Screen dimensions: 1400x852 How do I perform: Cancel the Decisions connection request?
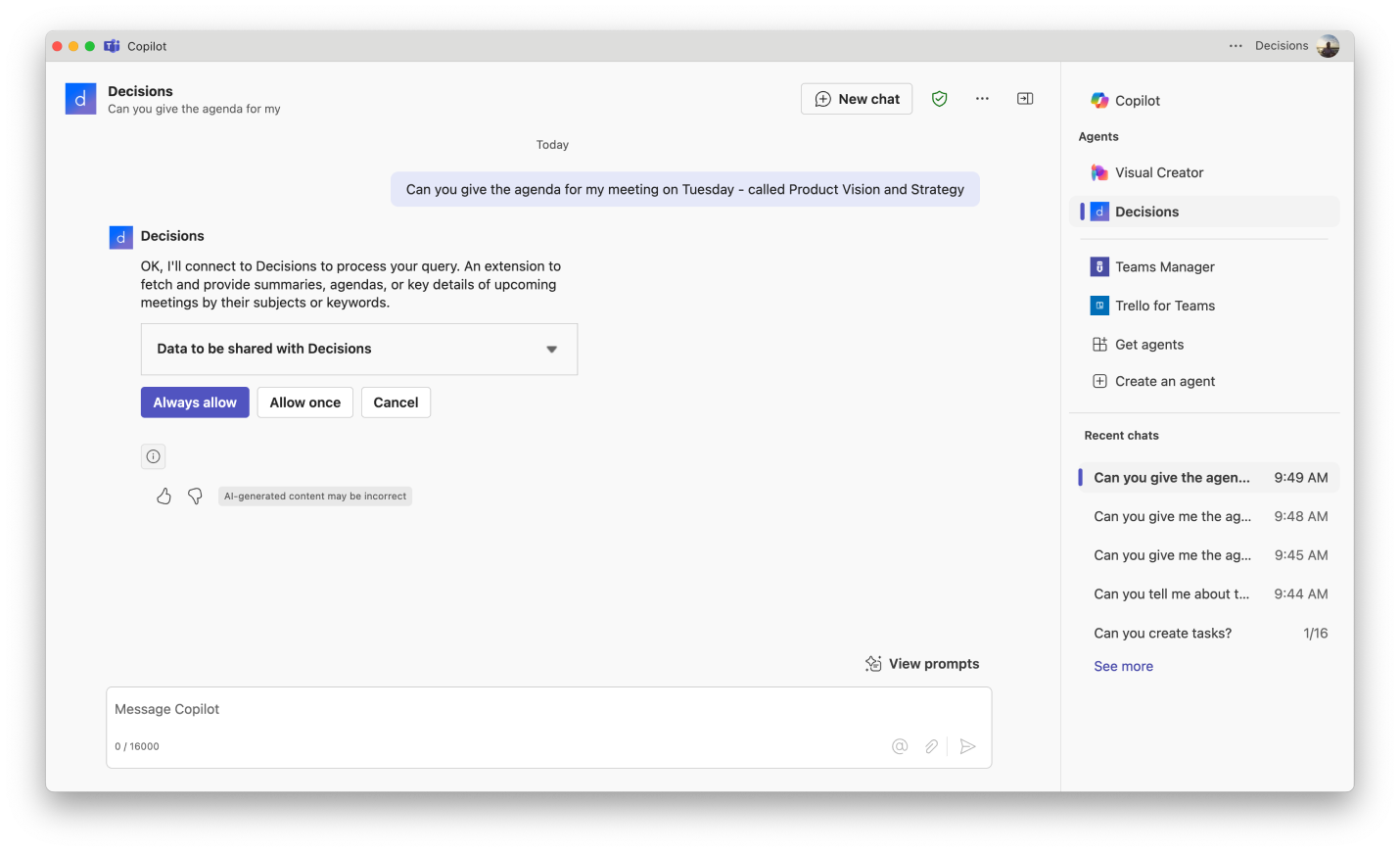(396, 402)
